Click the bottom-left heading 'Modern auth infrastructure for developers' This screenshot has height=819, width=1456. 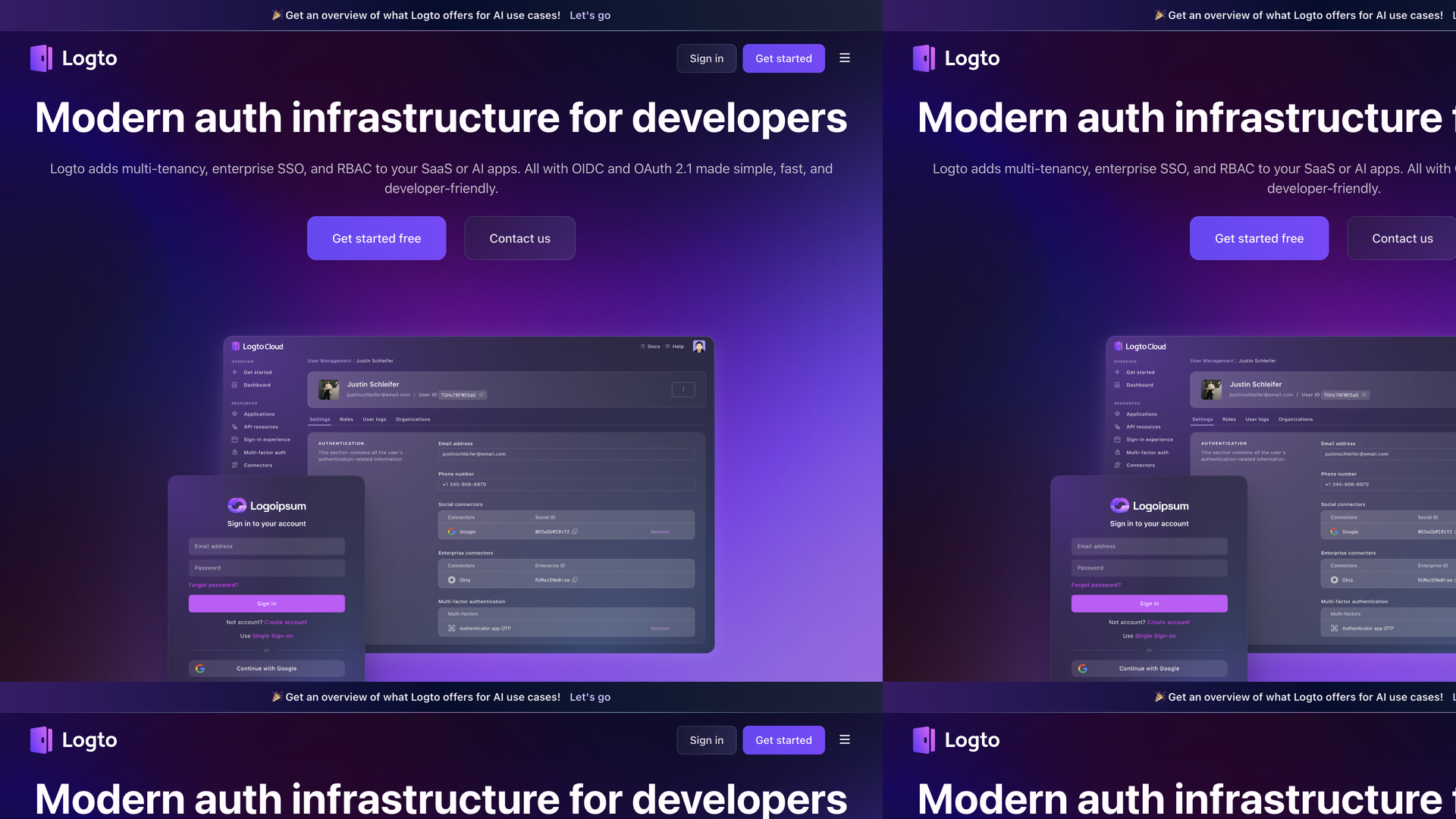tap(441, 799)
